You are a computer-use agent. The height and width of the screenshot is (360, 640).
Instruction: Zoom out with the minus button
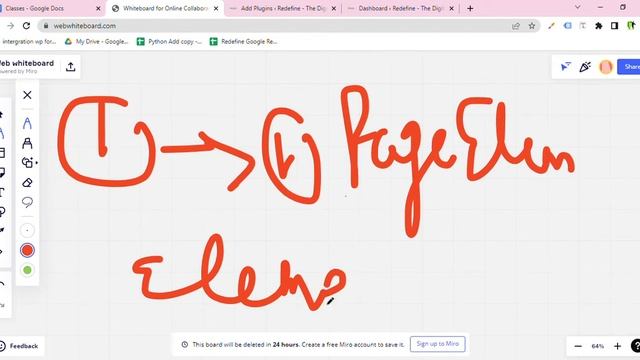(578, 346)
